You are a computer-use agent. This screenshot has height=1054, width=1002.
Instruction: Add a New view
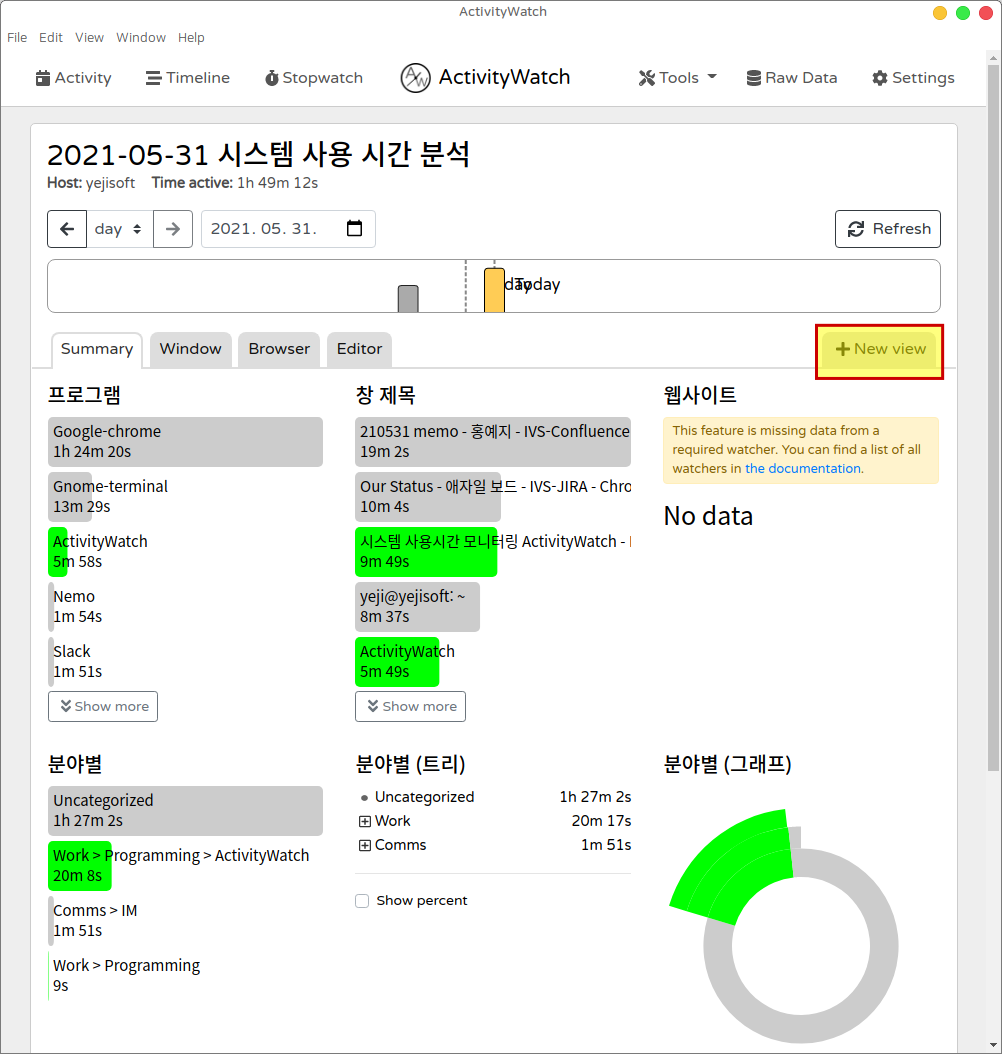(x=880, y=349)
